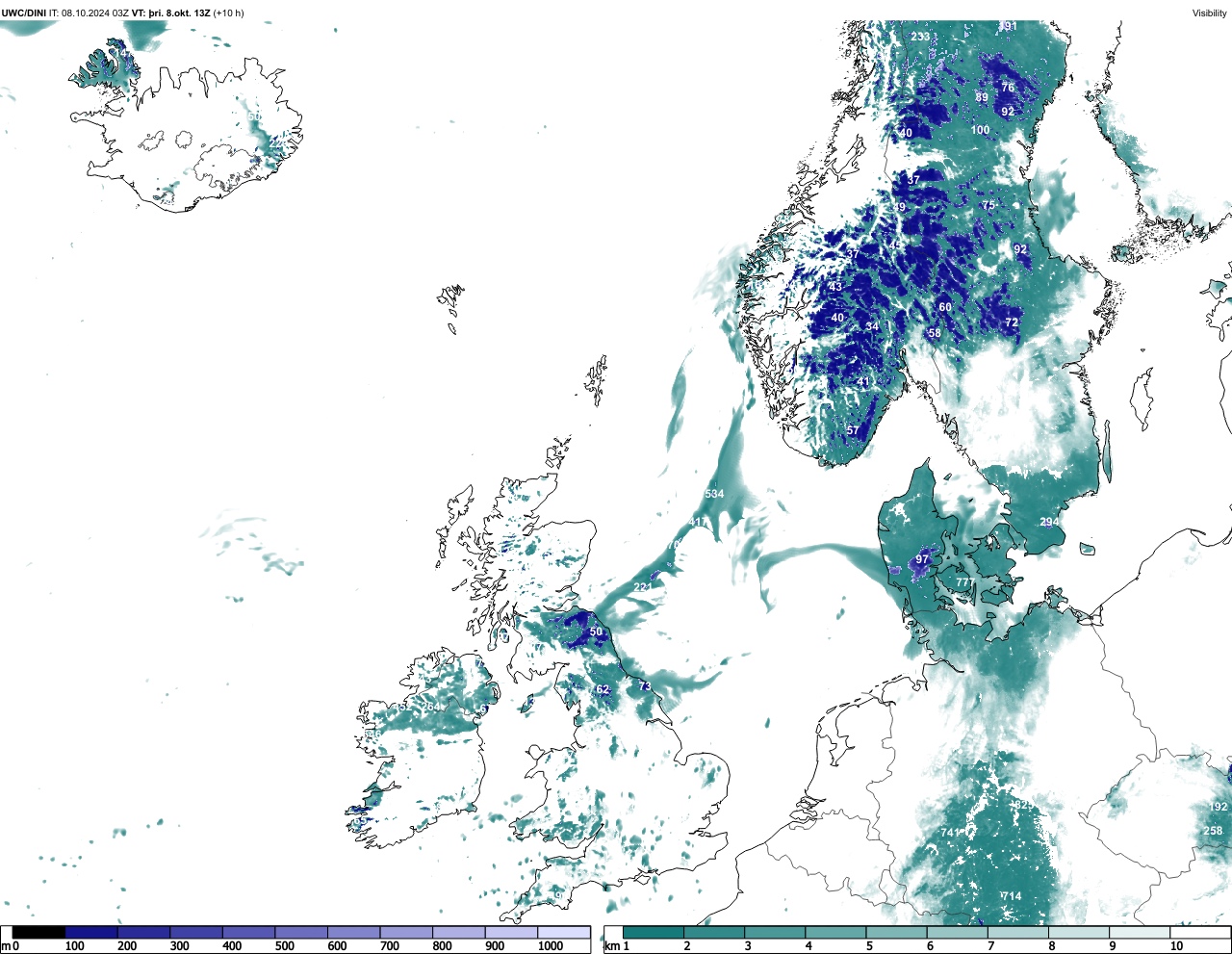Click the '417' value over the North Sea

(699, 523)
